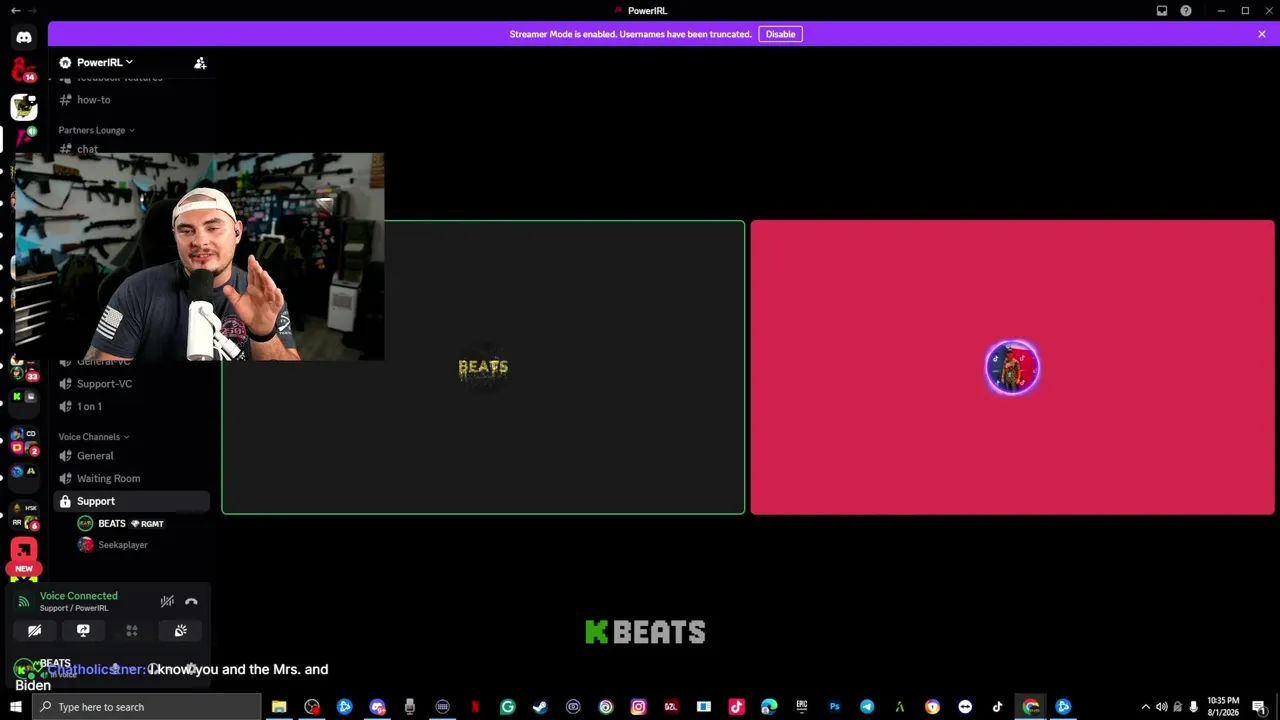The height and width of the screenshot is (720, 1280).
Task: Click the Windows Start button
Action: click(x=16, y=707)
